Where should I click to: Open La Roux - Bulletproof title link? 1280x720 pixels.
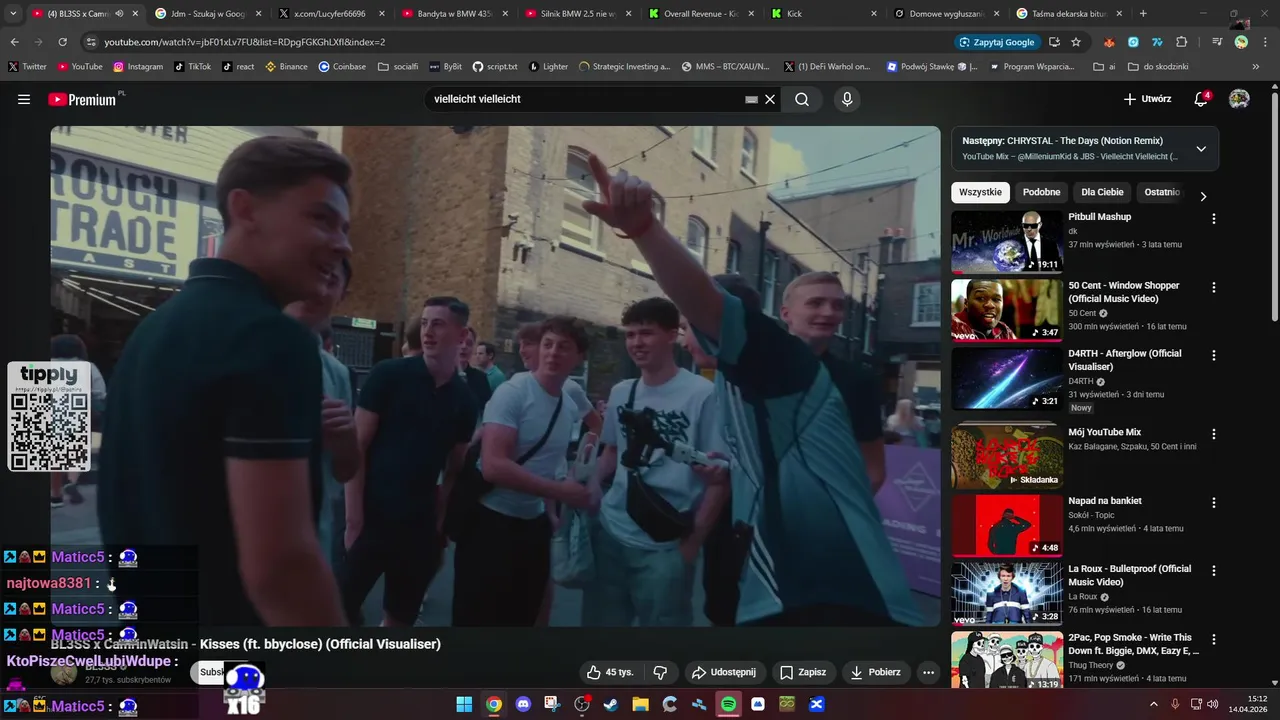click(1129, 575)
